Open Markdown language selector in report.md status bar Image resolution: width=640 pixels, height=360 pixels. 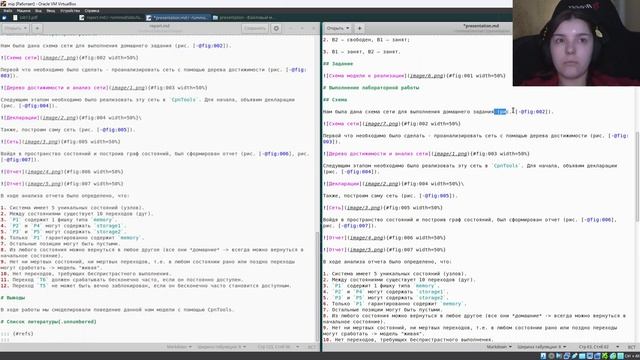point(179,347)
